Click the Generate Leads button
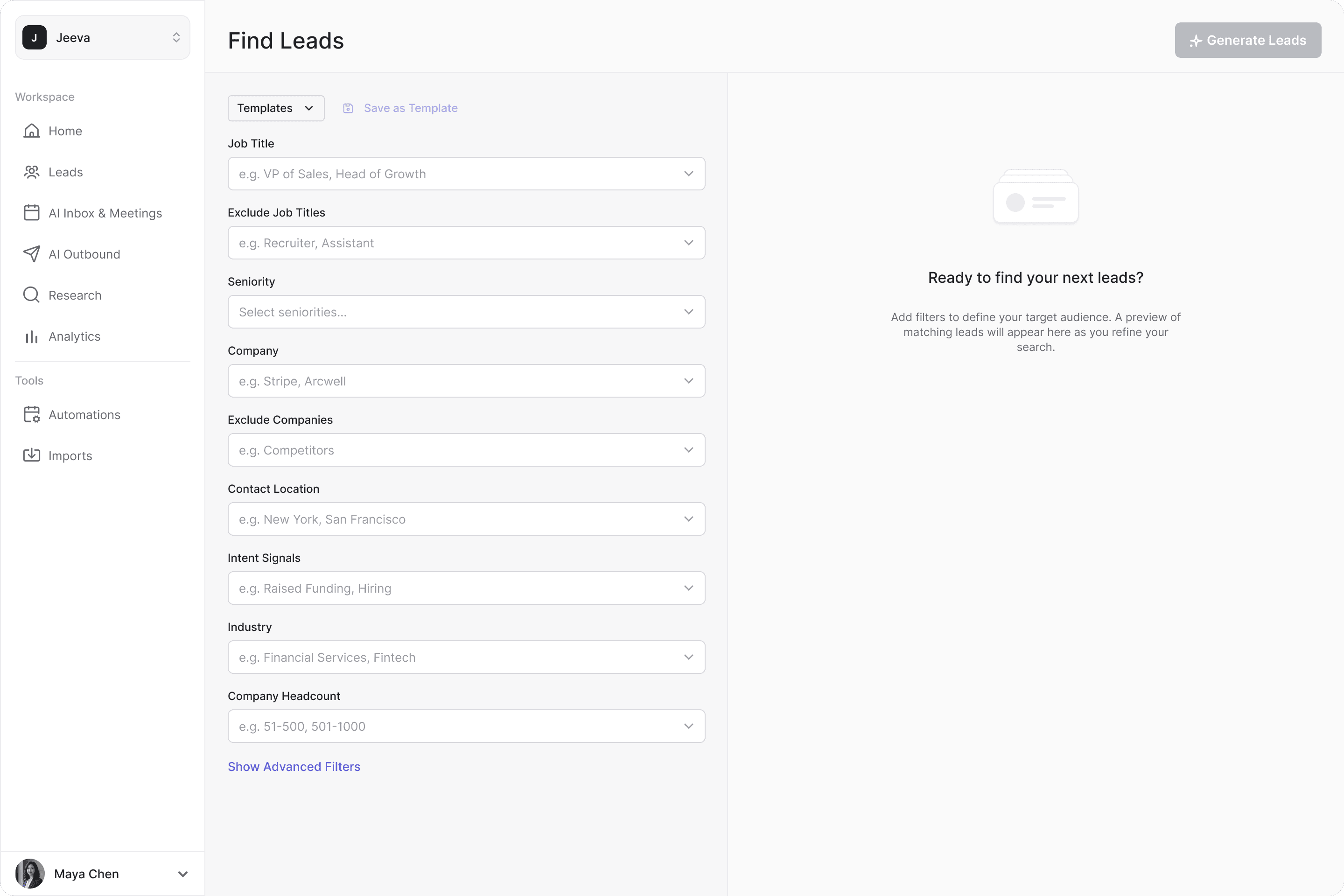This screenshot has height=896, width=1344. [1248, 40]
